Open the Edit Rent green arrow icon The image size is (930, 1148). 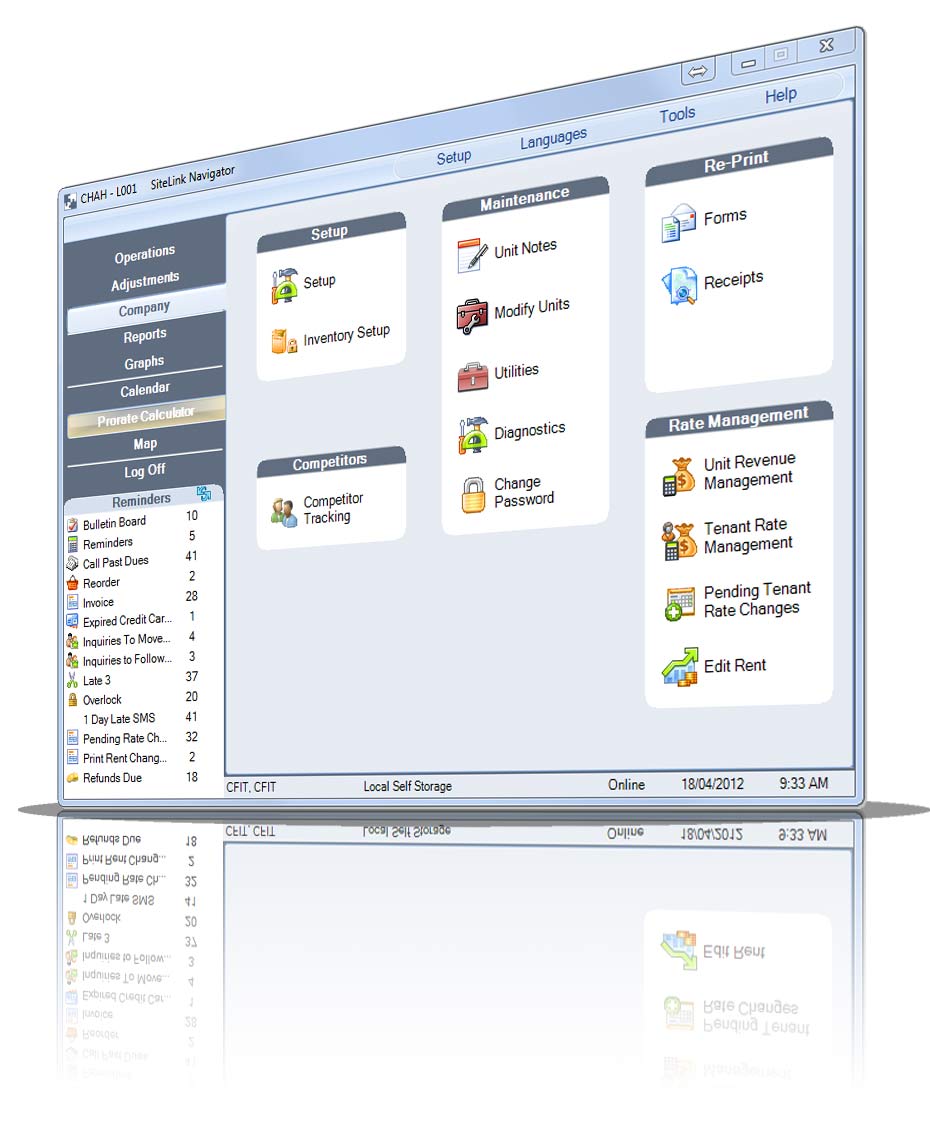pyautogui.click(x=680, y=667)
